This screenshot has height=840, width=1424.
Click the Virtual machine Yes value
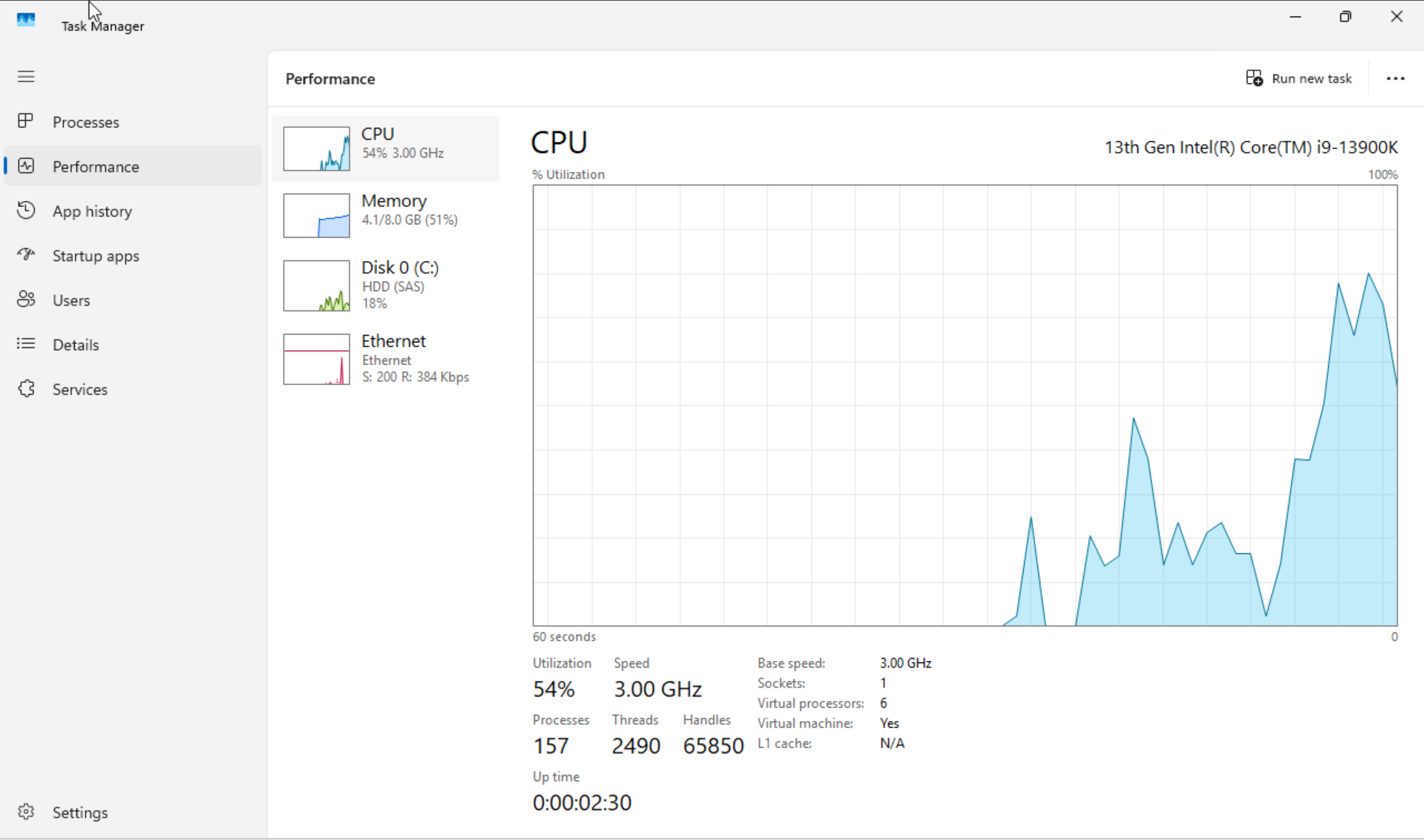click(889, 723)
